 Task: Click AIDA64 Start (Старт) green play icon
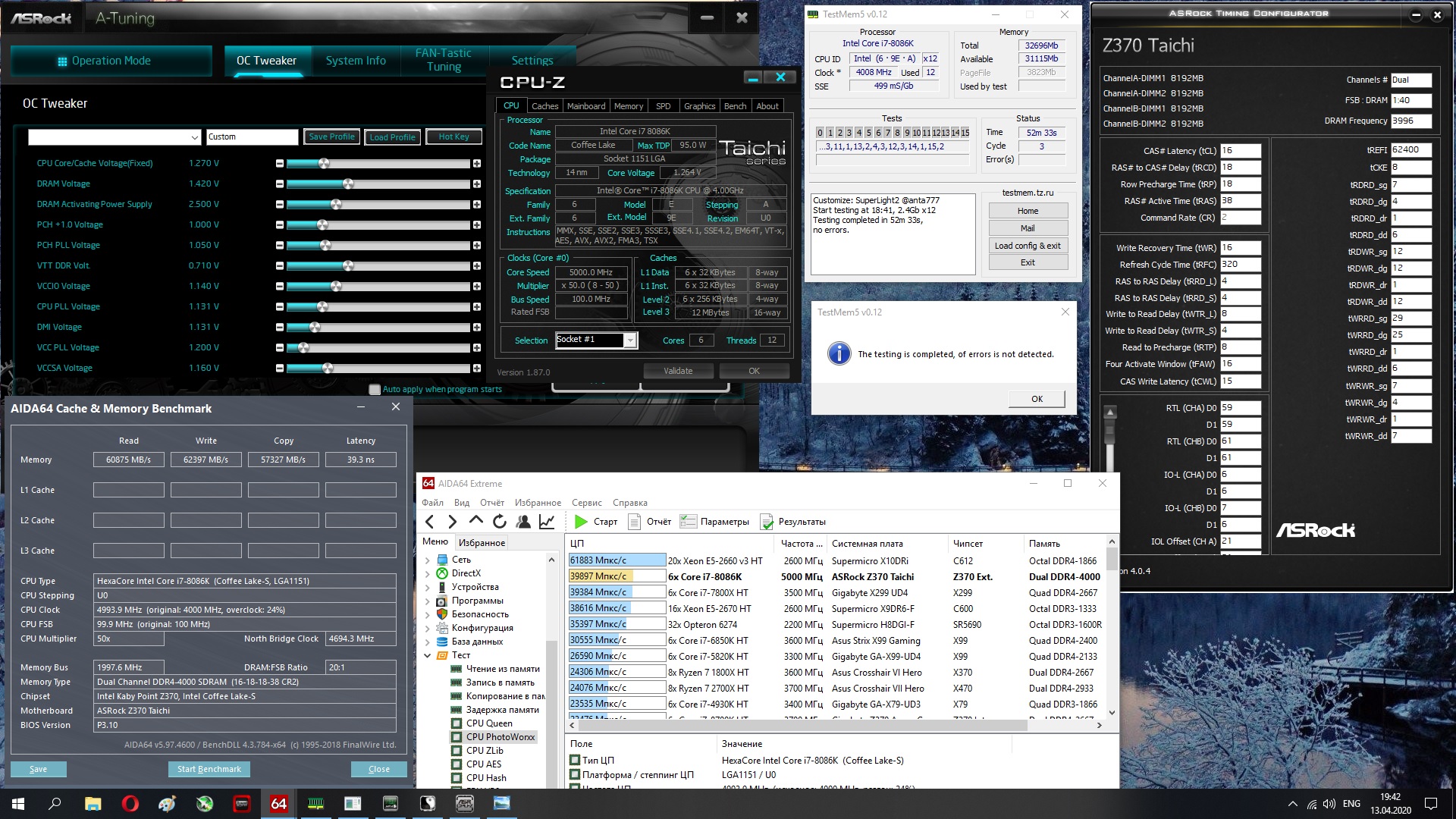pyautogui.click(x=582, y=522)
